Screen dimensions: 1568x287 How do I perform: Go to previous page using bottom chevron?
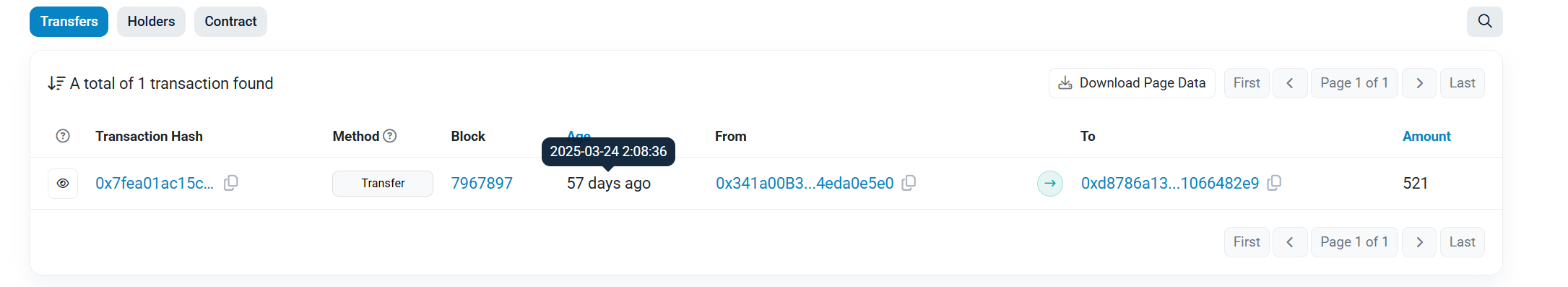tap(1290, 242)
